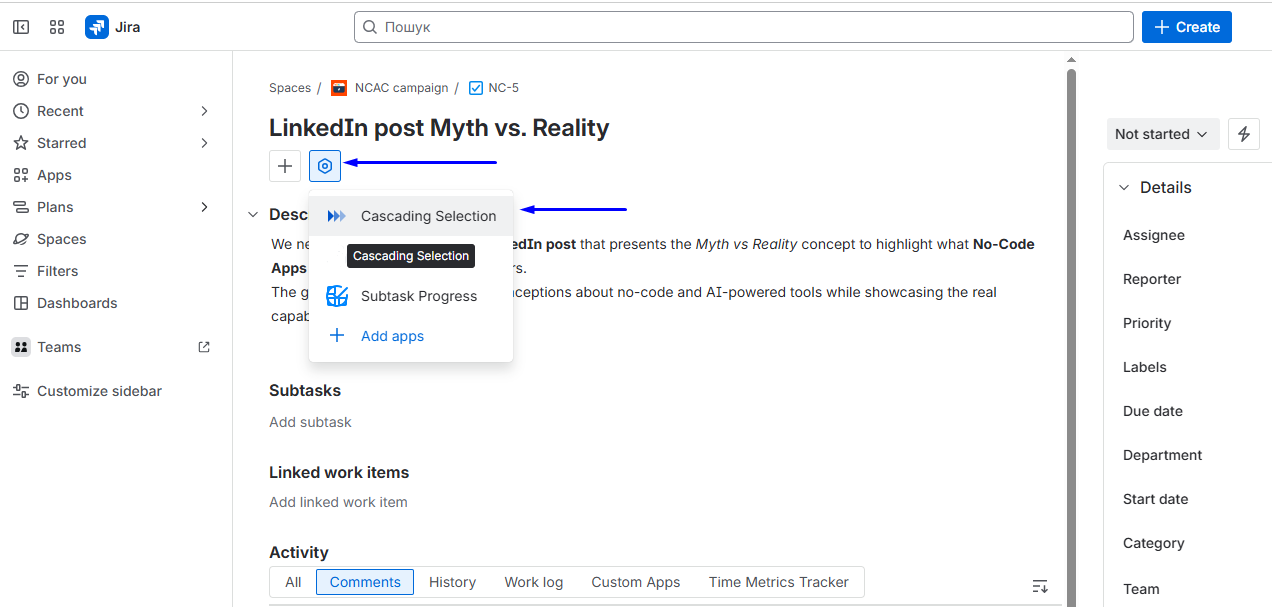The image size is (1272, 607).
Task: Click Add apps link in menu
Action: point(392,336)
